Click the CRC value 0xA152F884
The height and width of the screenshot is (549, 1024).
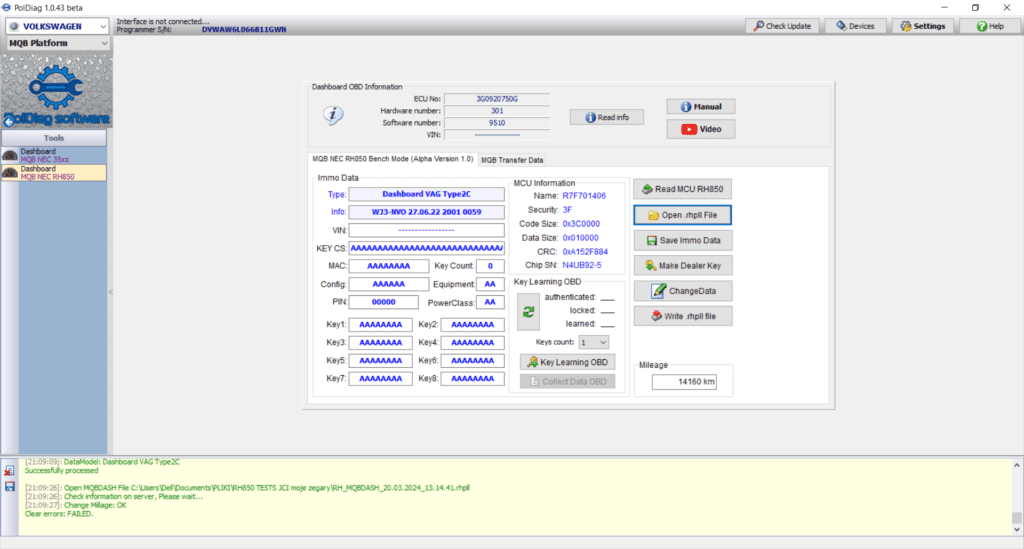point(585,252)
